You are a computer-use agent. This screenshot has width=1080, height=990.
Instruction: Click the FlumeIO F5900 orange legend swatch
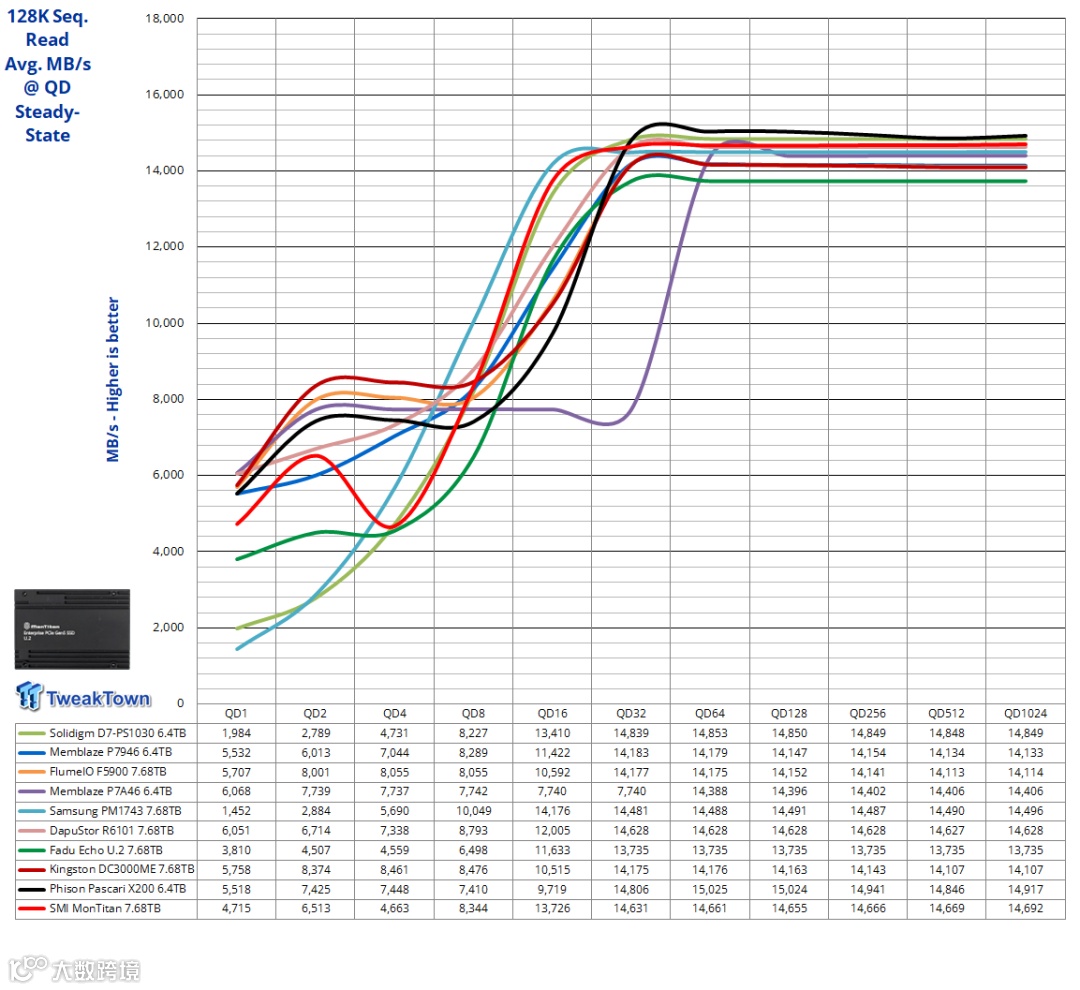coord(32,772)
